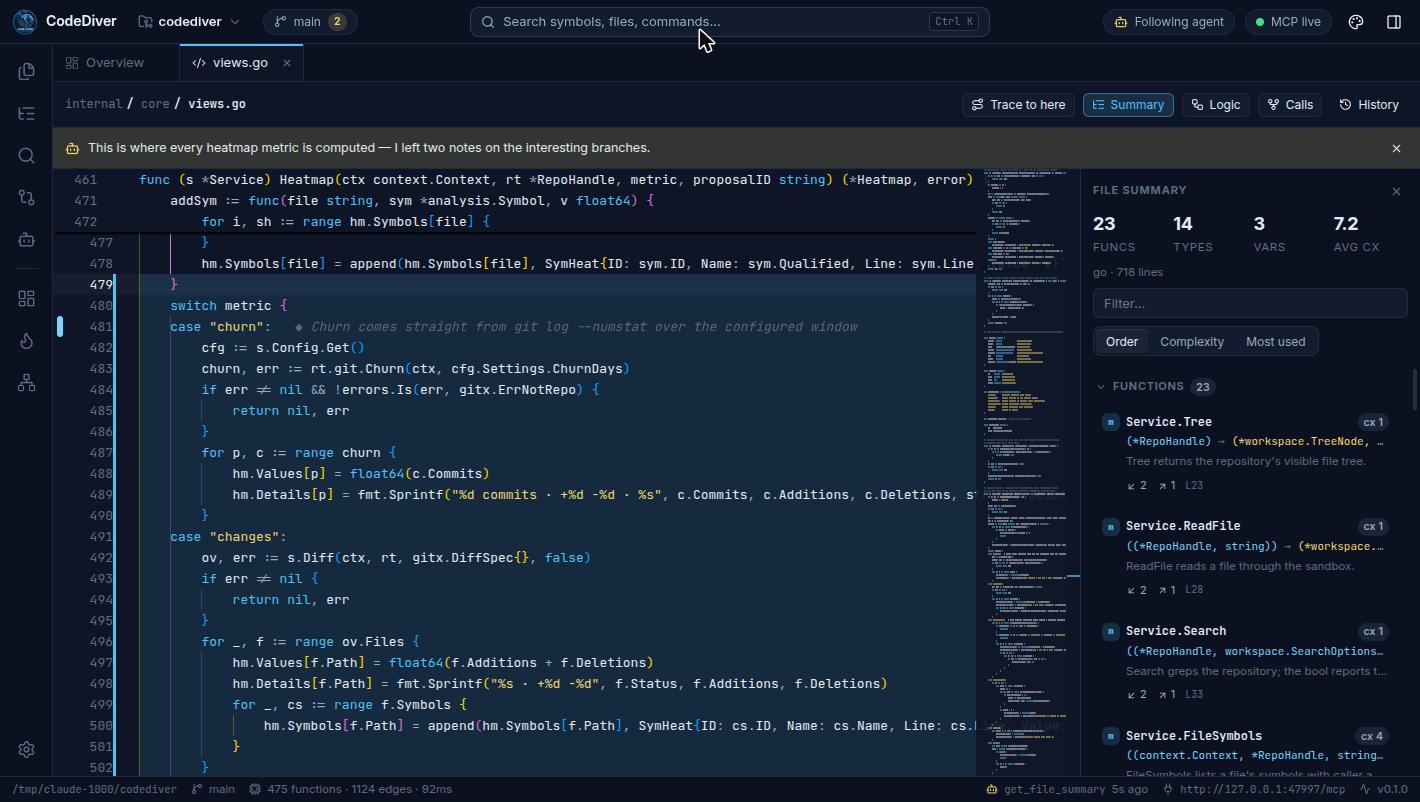The height and width of the screenshot is (802, 1420).
Task: Open the History view
Action: (x=1369, y=104)
